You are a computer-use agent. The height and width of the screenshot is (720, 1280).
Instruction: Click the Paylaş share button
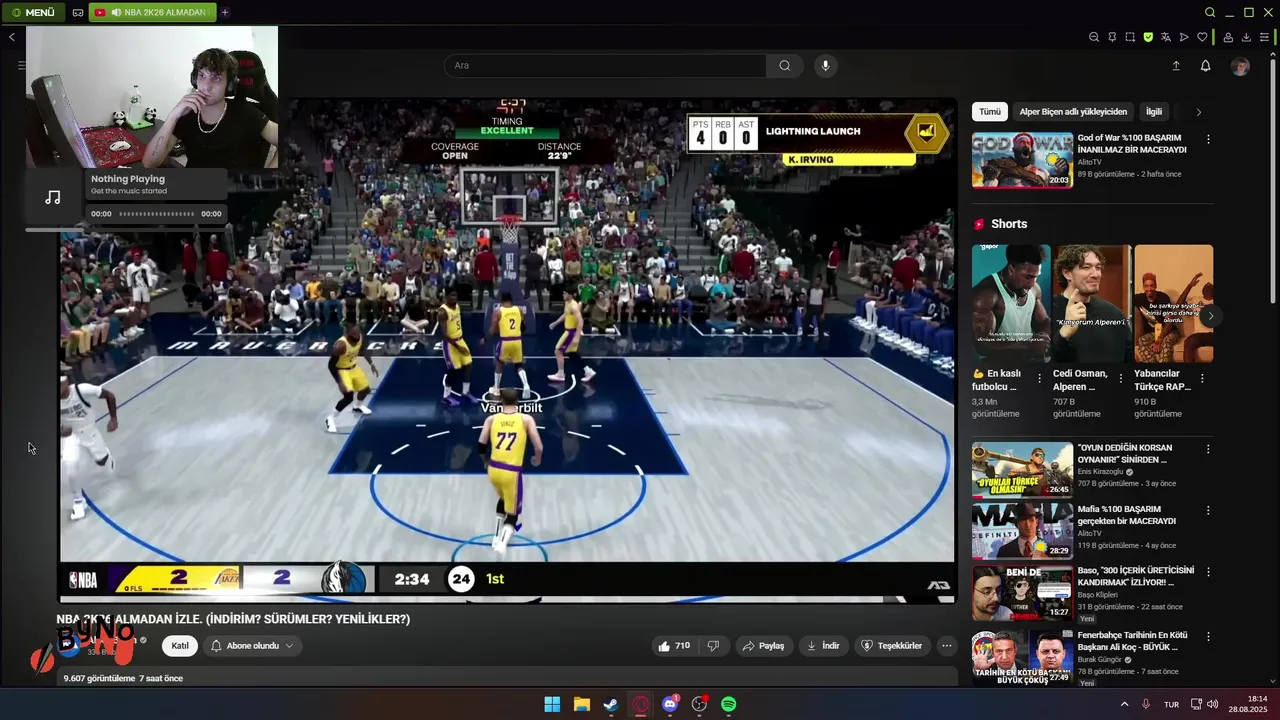[763, 646]
